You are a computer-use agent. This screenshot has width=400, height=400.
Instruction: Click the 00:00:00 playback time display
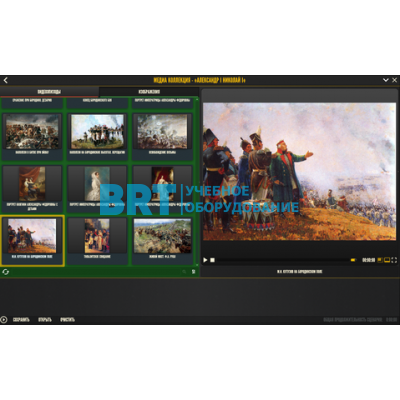click(368, 260)
